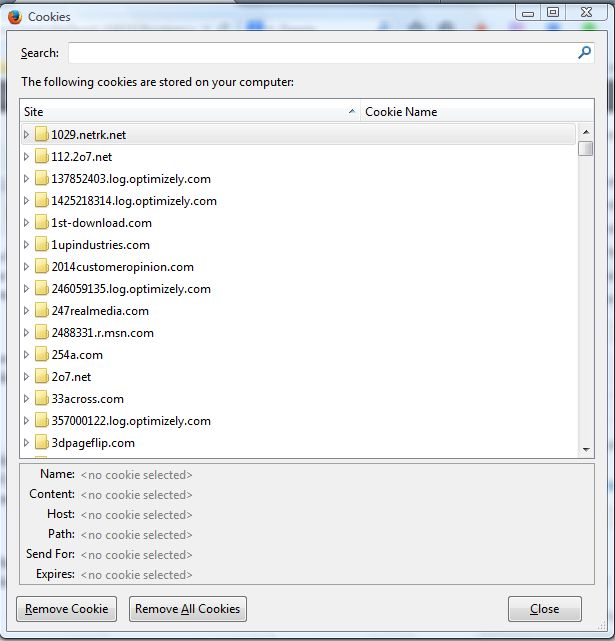Screen dimensions: 615x641
Task: Expand the 1upindustries.com tree node
Action: tap(26, 245)
